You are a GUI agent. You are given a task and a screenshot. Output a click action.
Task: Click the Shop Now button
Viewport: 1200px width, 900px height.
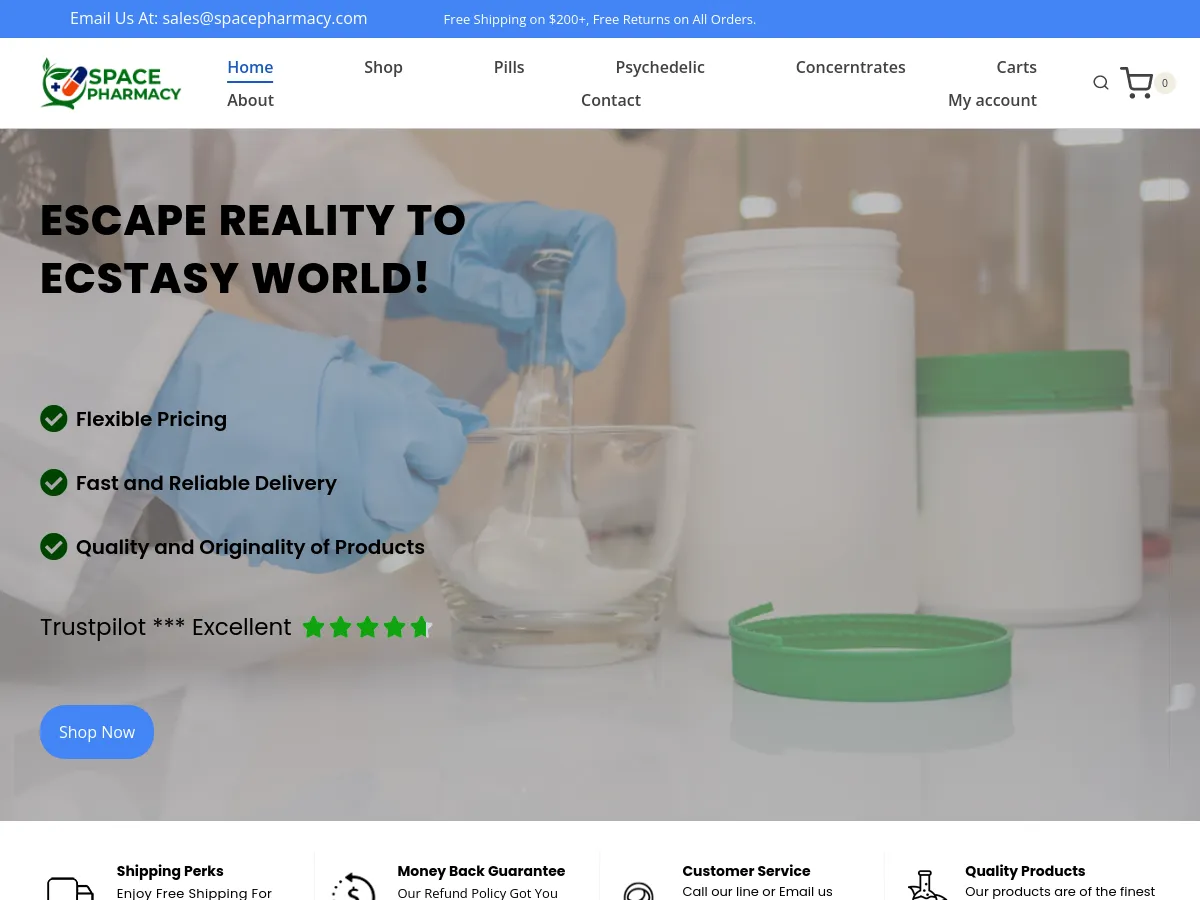tap(96, 732)
